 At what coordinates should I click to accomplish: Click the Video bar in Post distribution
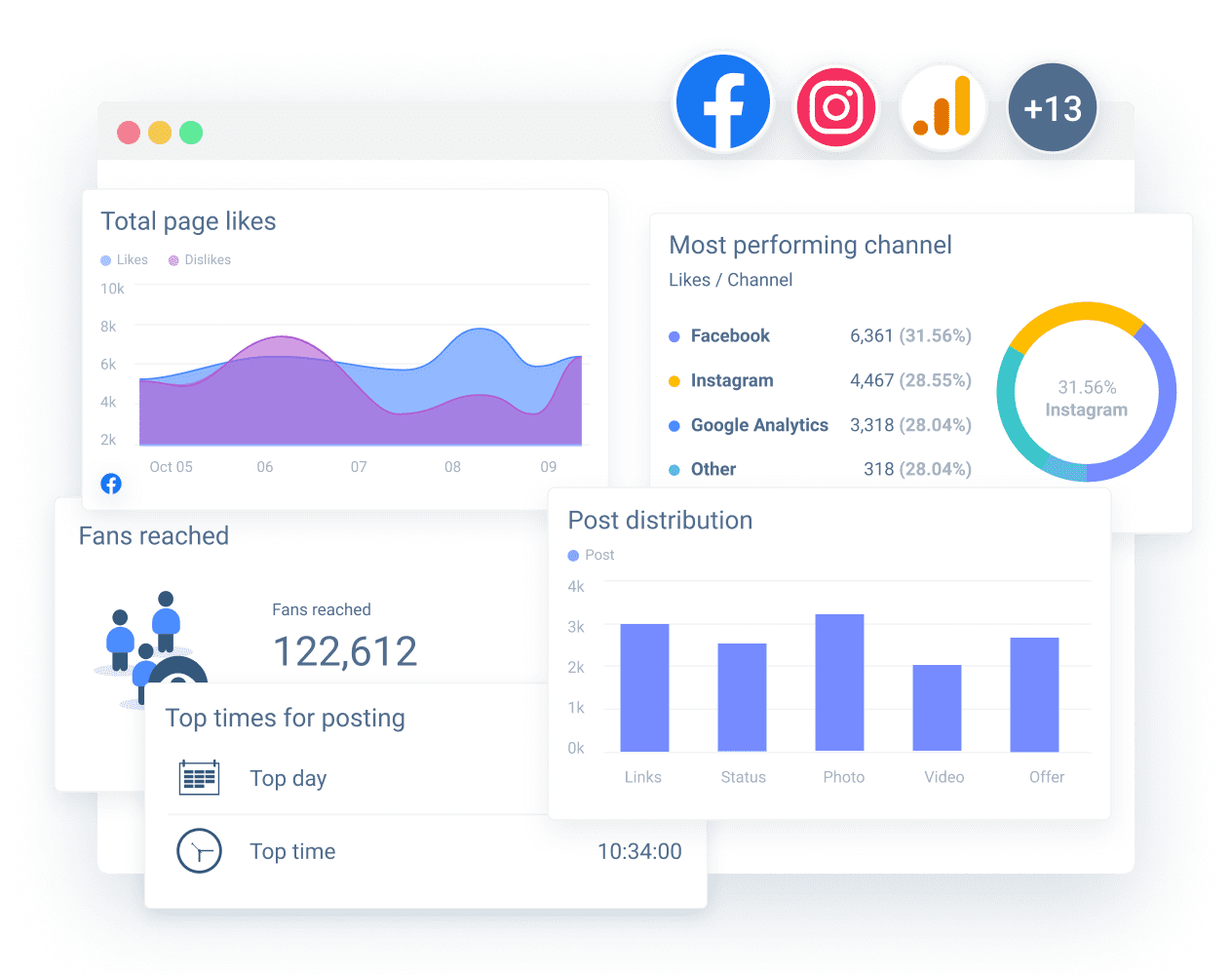[x=937, y=708]
